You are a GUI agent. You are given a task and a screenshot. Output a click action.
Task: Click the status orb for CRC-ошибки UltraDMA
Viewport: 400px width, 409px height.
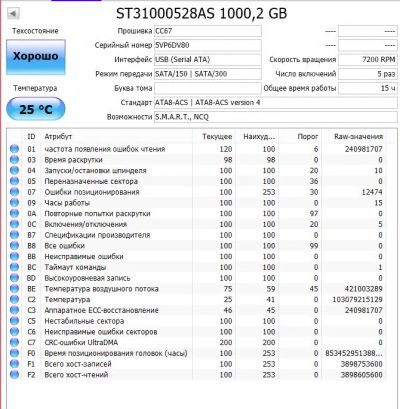click(14, 342)
